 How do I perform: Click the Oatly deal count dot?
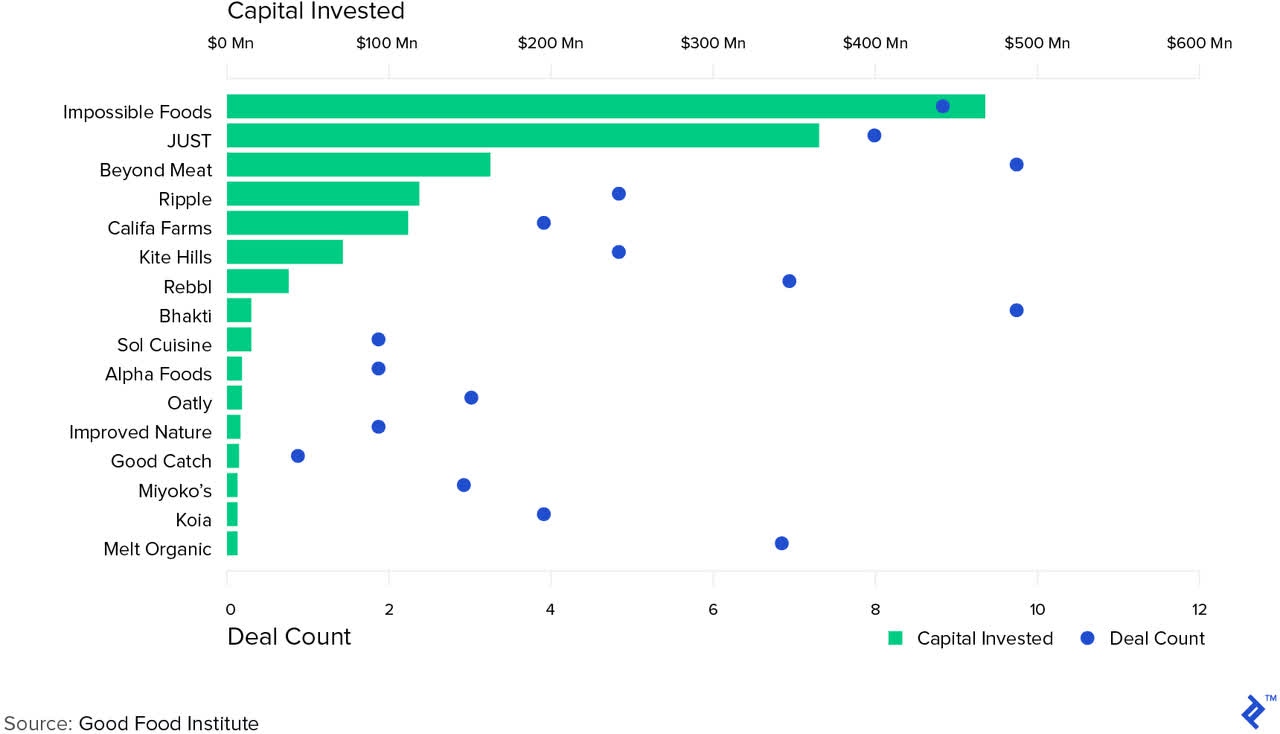[471, 398]
